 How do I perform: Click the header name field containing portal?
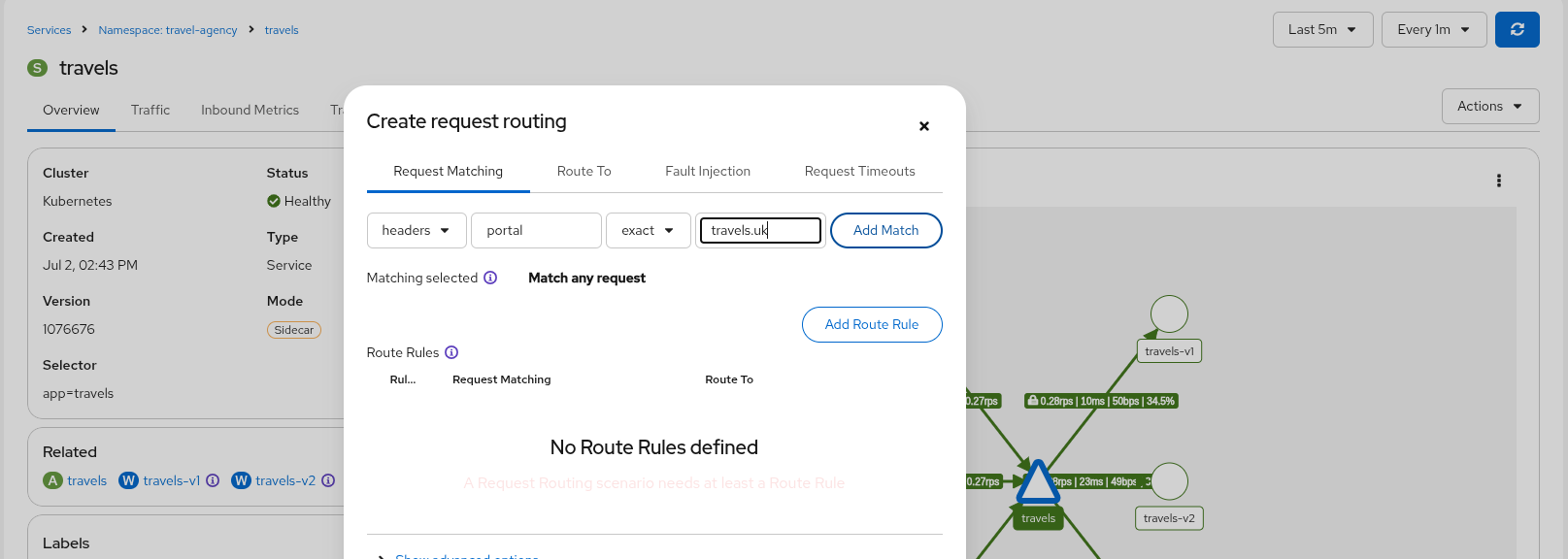536,231
